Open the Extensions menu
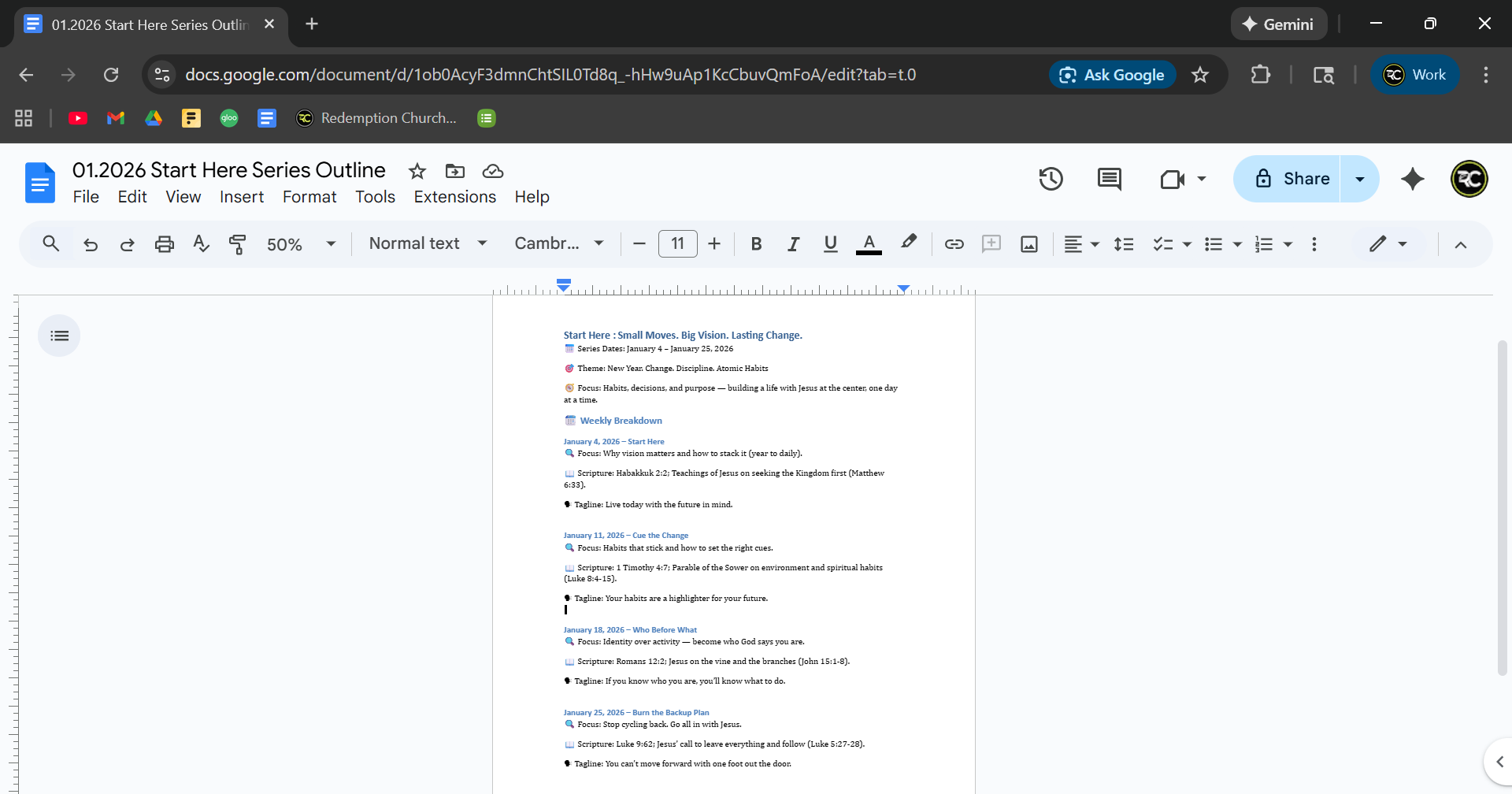 [454, 197]
